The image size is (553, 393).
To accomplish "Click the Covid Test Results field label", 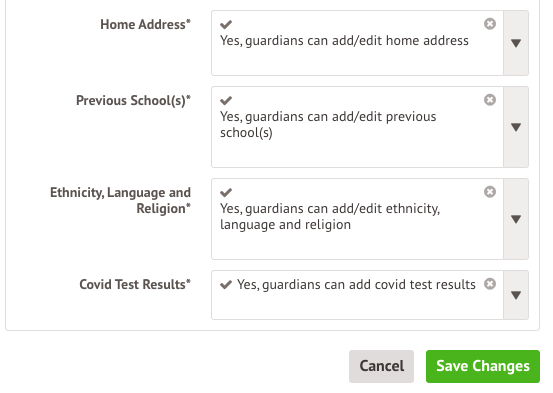I will [x=135, y=284].
